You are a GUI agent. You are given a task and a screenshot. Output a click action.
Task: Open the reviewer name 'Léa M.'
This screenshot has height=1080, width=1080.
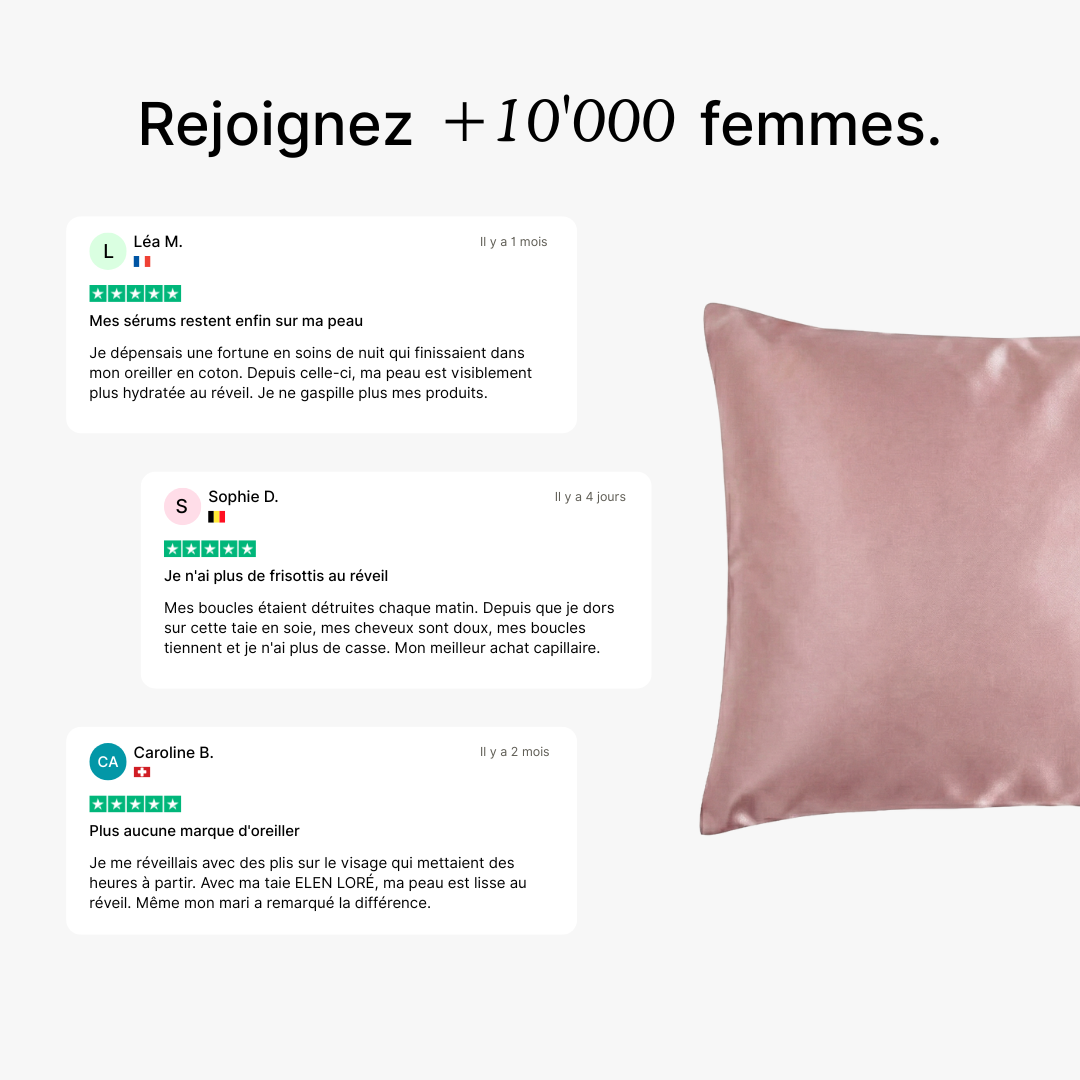click(x=158, y=242)
